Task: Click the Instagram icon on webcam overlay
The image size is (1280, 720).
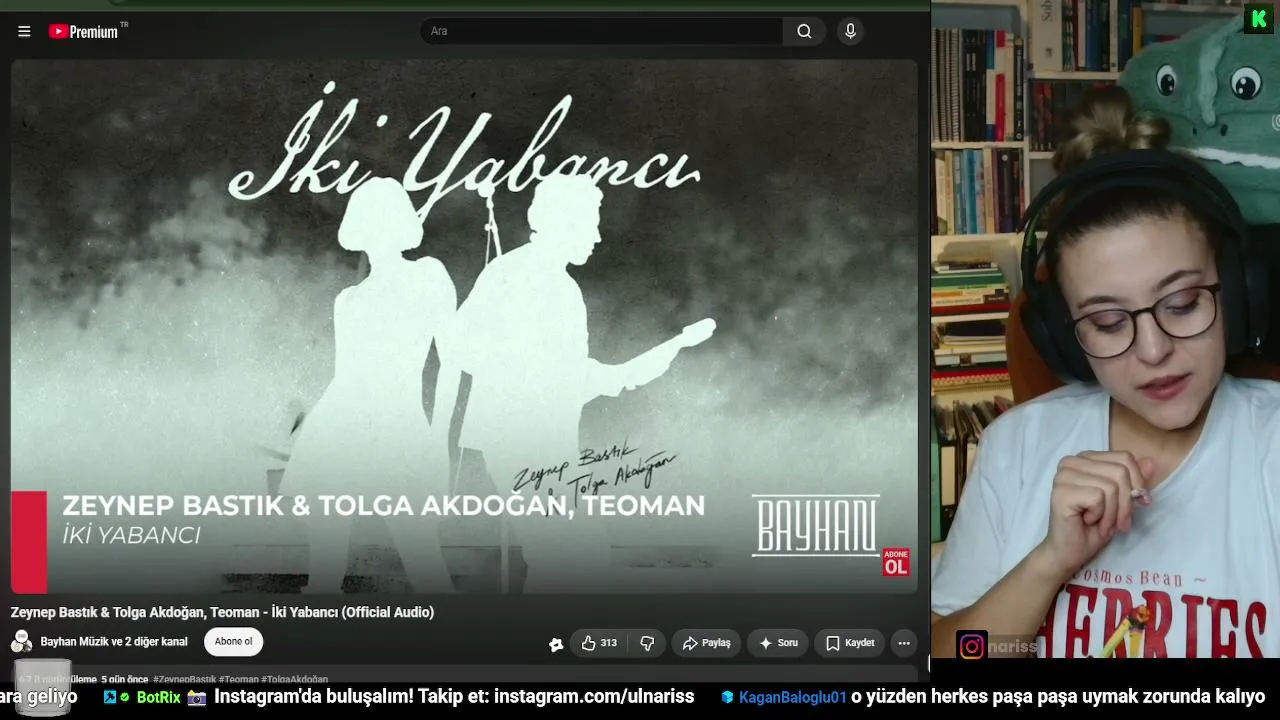Action: 971,646
